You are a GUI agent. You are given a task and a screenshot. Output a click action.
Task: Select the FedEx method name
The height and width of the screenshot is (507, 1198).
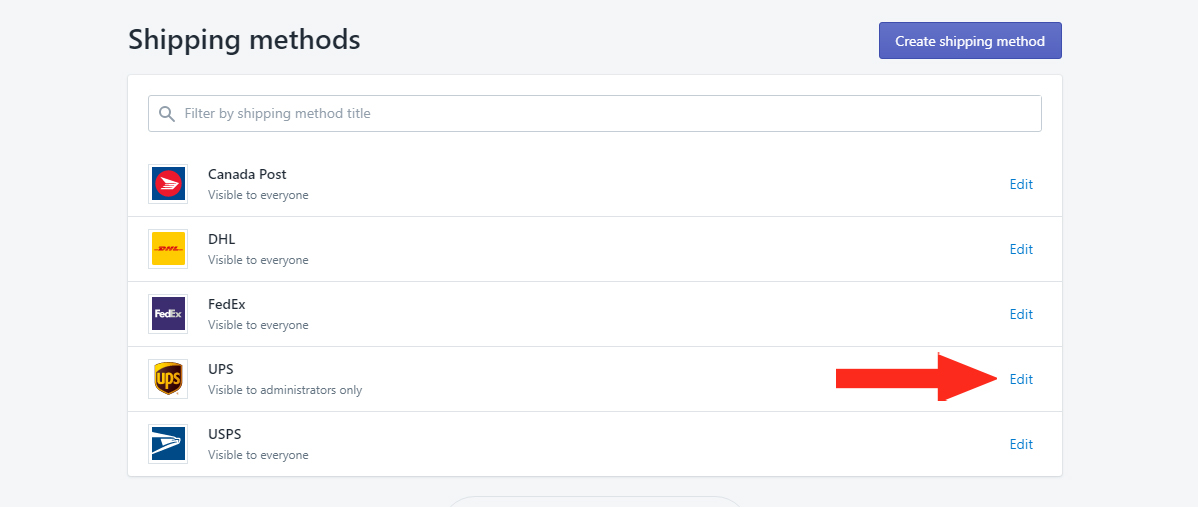coord(227,304)
